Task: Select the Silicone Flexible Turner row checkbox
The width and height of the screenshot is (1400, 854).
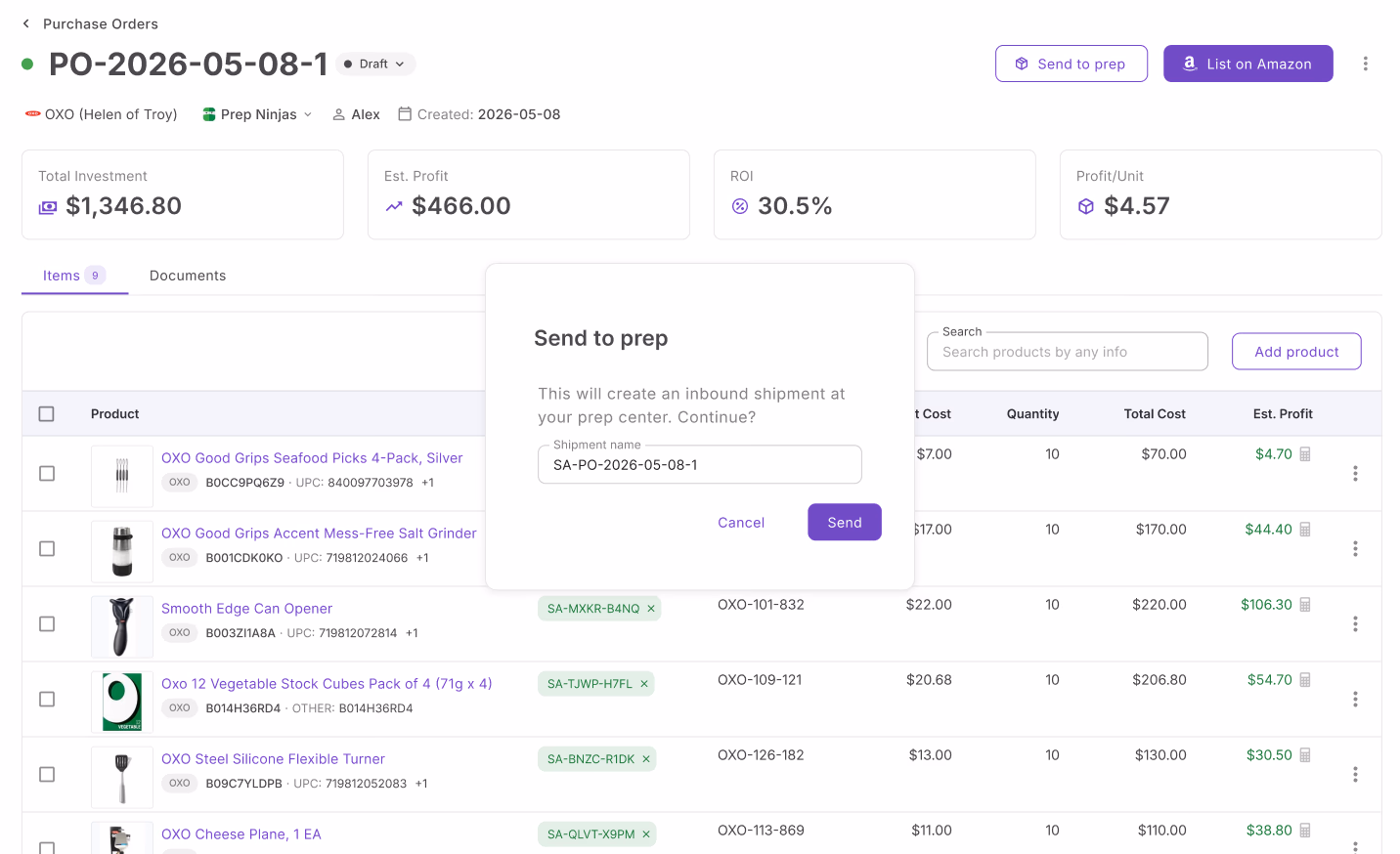Action: [x=46, y=775]
